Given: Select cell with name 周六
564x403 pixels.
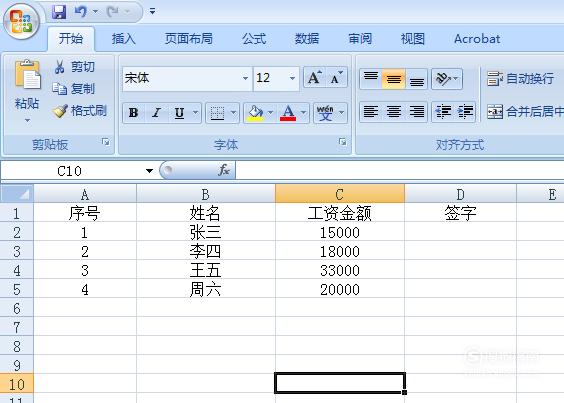Looking at the screenshot, I should click(206, 289).
